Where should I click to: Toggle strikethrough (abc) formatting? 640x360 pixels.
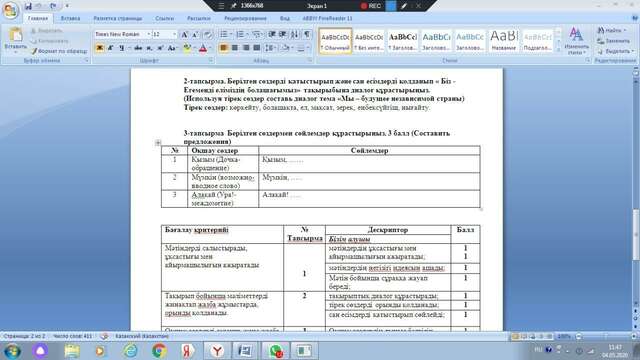pyautogui.click(x=138, y=48)
